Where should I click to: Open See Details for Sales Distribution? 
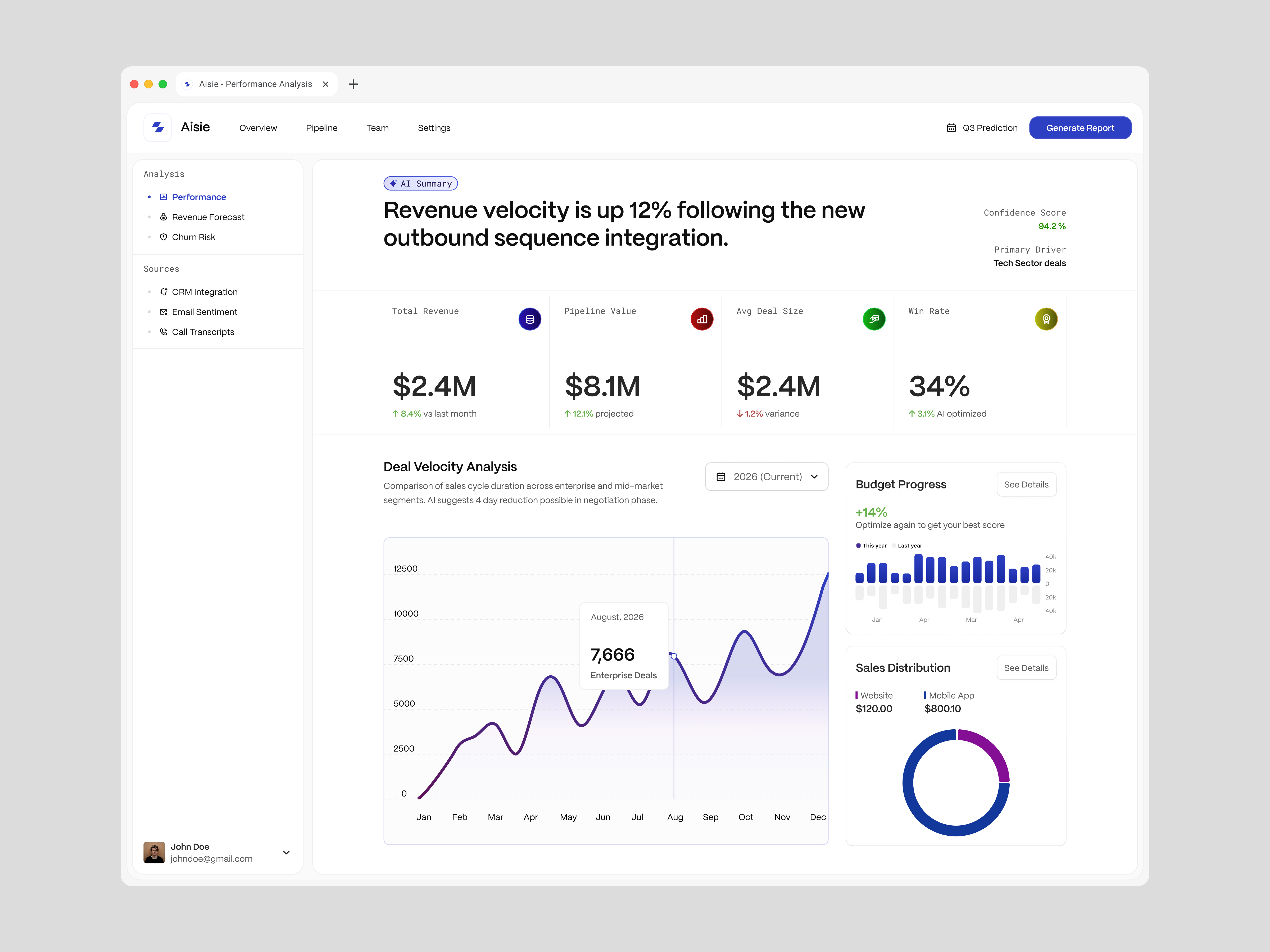(1026, 667)
